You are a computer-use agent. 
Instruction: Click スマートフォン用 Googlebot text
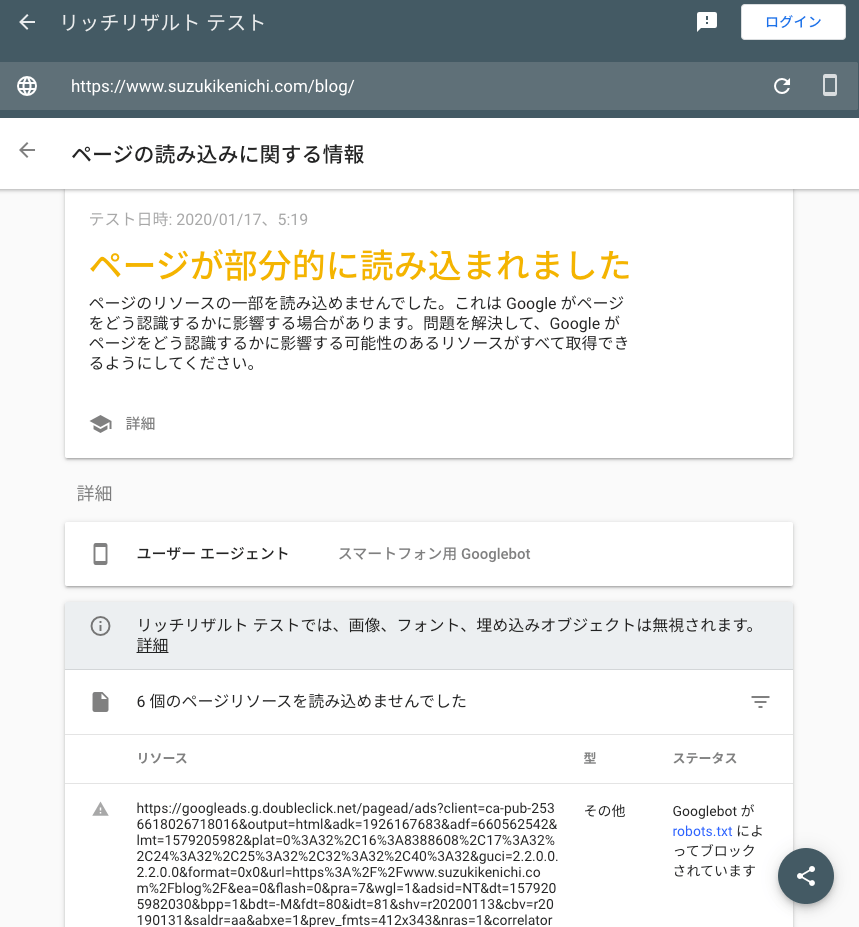[434, 554]
